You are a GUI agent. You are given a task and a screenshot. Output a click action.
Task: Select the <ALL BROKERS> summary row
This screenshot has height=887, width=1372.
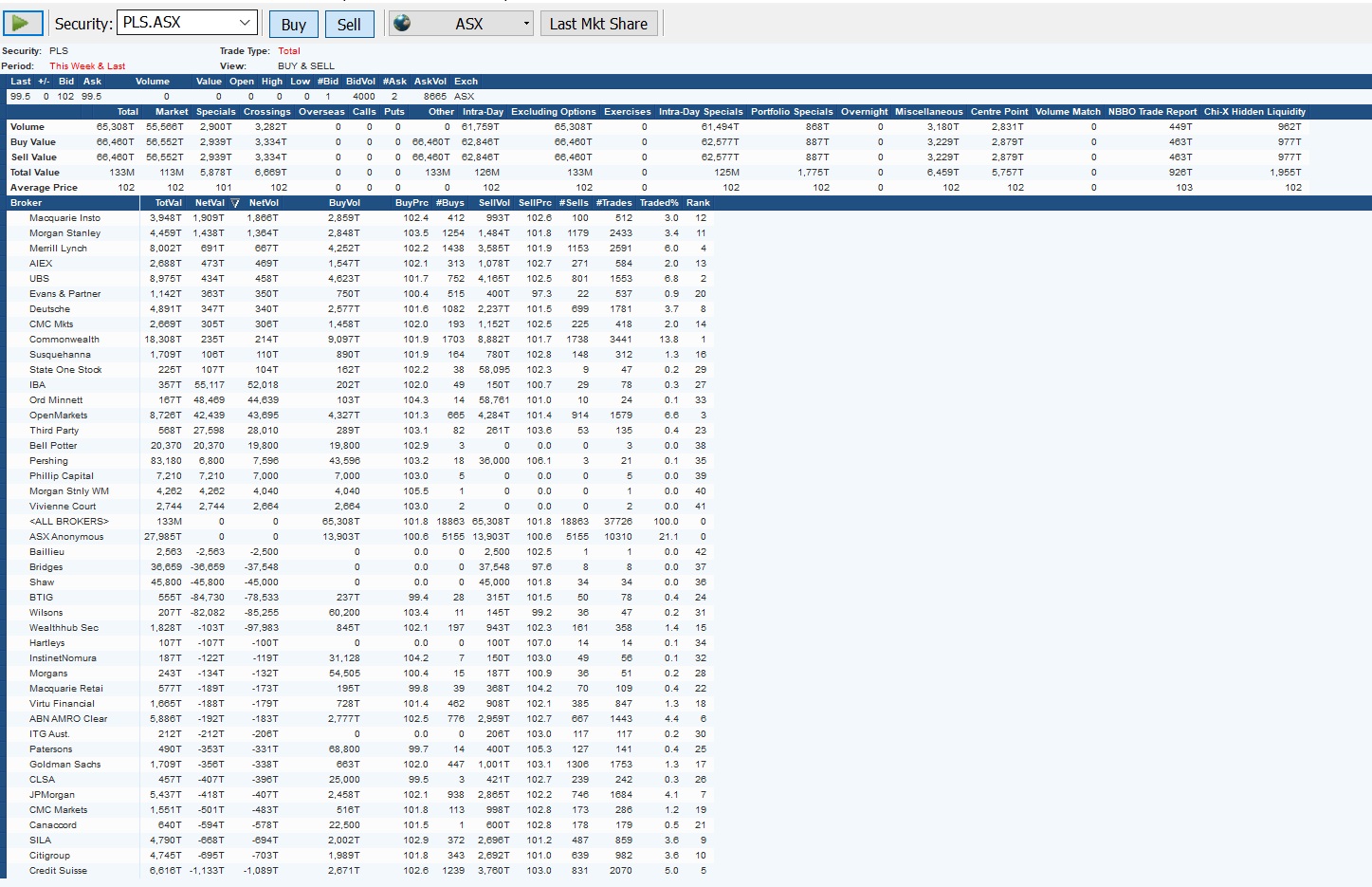tap(360, 522)
